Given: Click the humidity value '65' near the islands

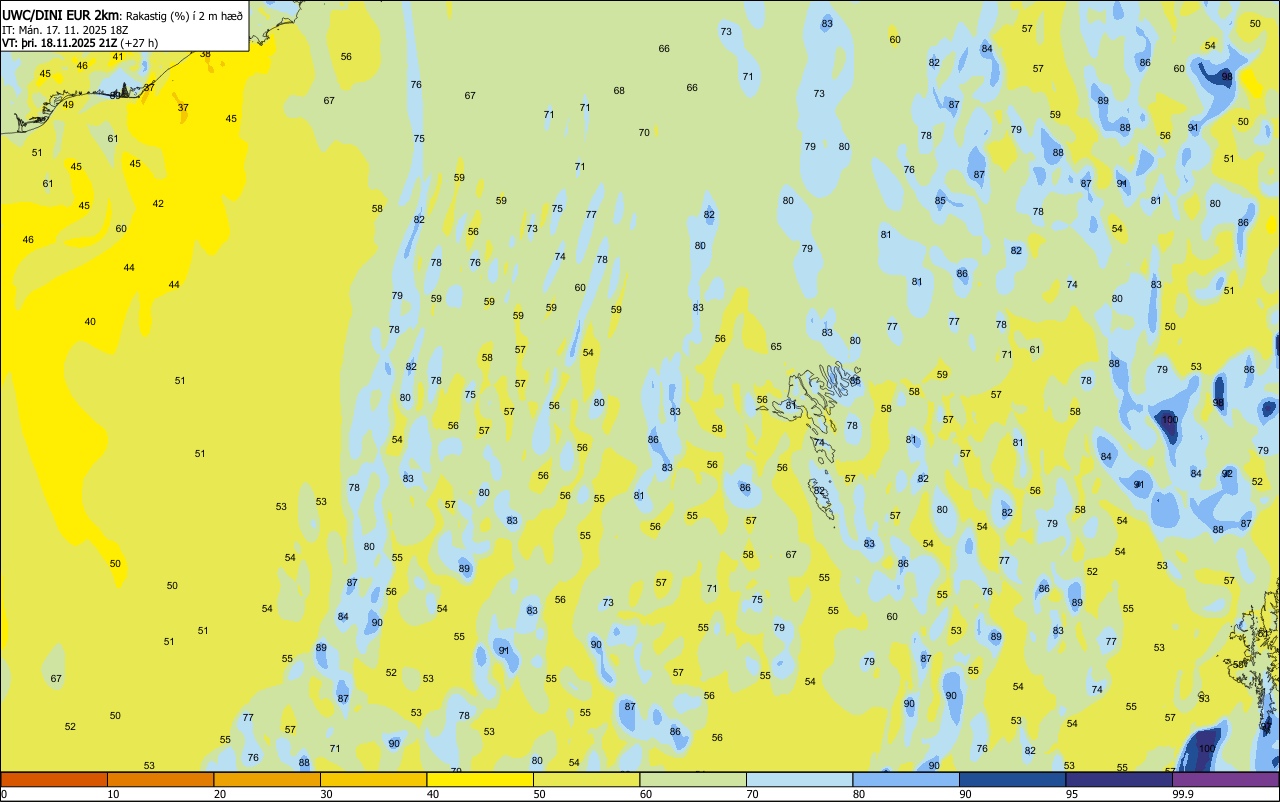Looking at the screenshot, I should [x=776, y=346].
